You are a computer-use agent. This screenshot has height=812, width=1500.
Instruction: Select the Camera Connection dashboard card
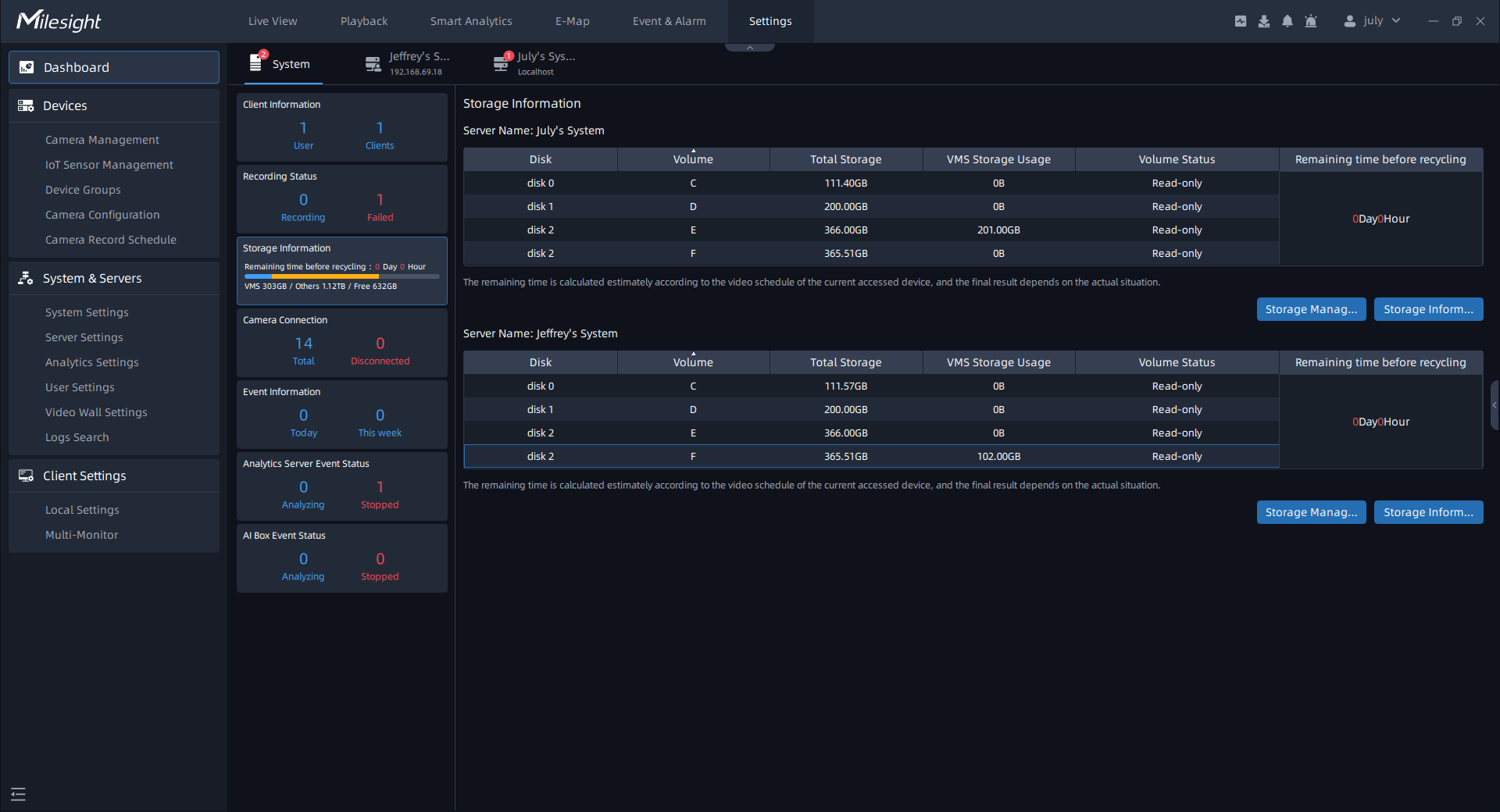(341, 343)
